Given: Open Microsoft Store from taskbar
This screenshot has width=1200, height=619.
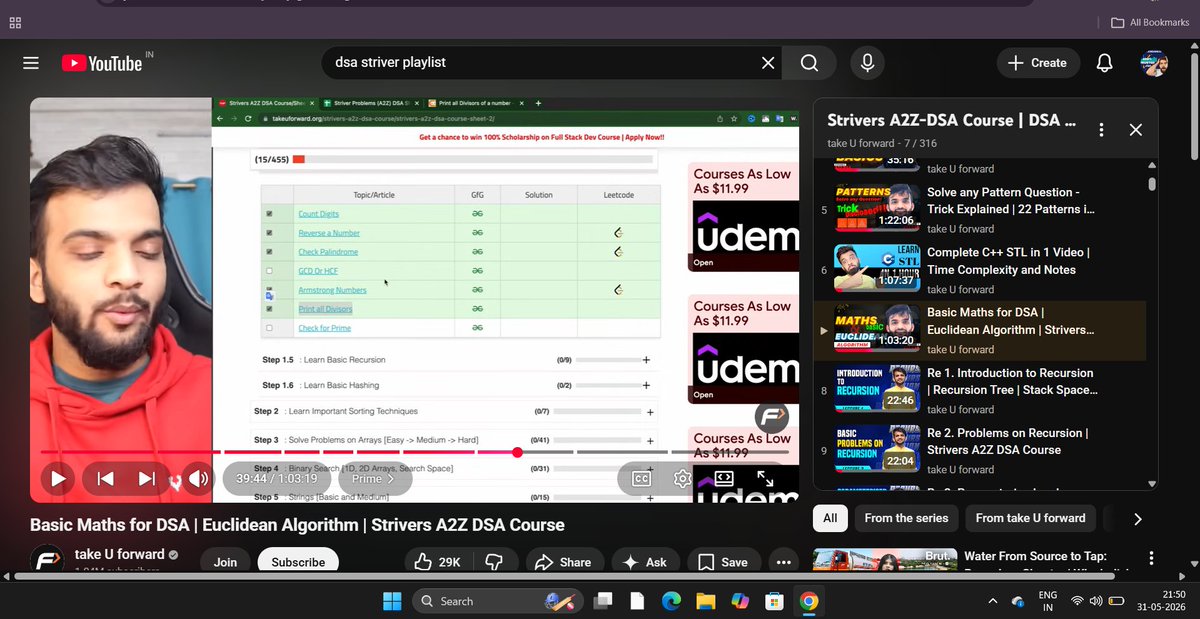Looking at the screenshot, I should coord(774,601).
